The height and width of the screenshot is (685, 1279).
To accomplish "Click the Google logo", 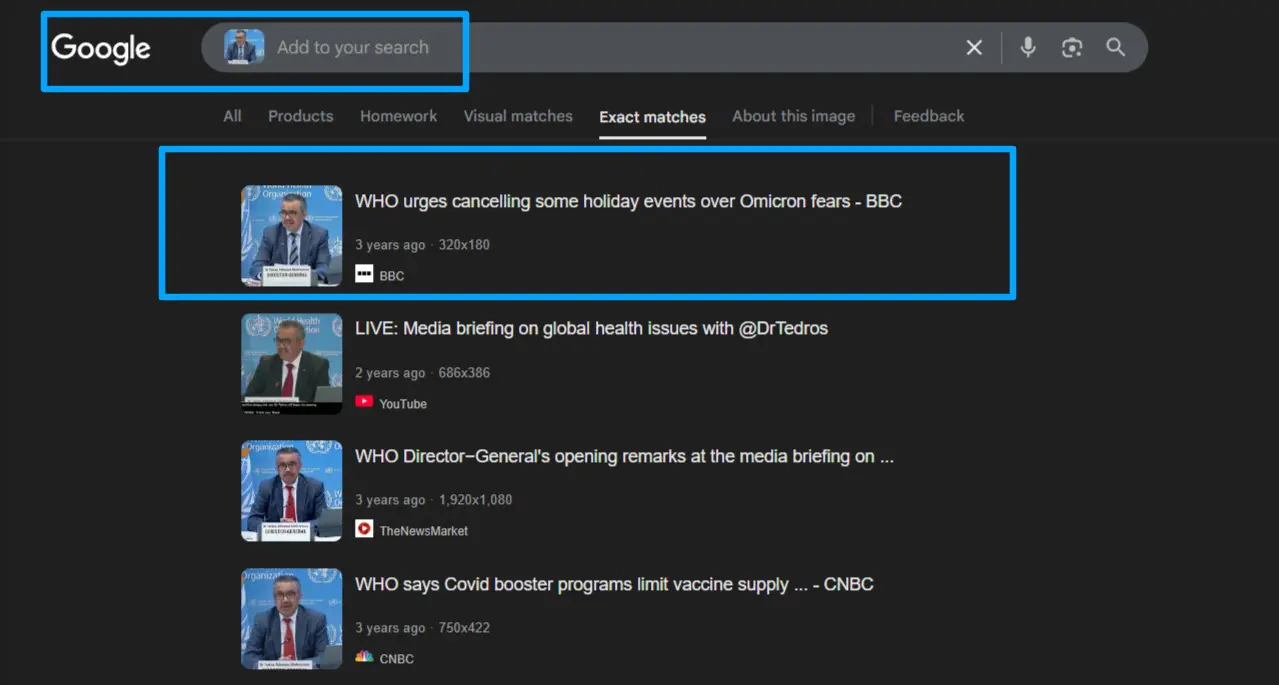I will click(x=101, y=48).
